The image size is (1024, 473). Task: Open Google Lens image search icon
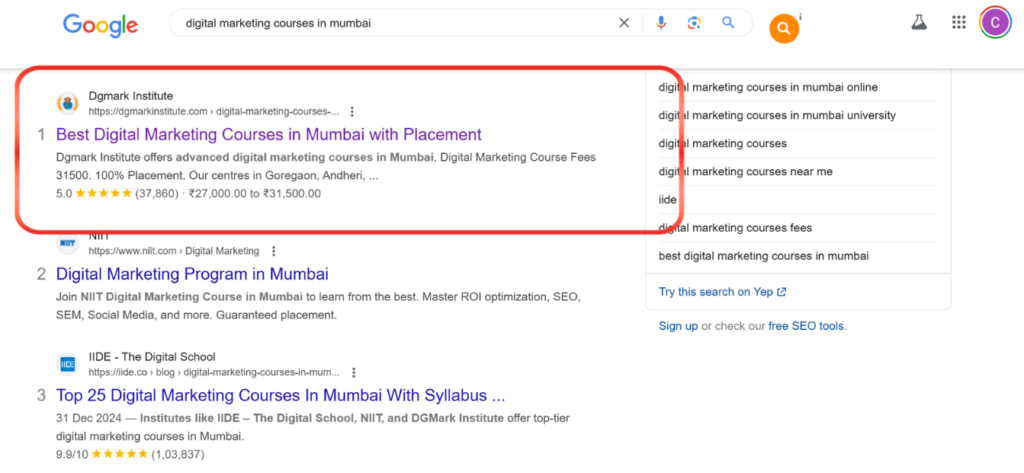(x=694, y=23)
